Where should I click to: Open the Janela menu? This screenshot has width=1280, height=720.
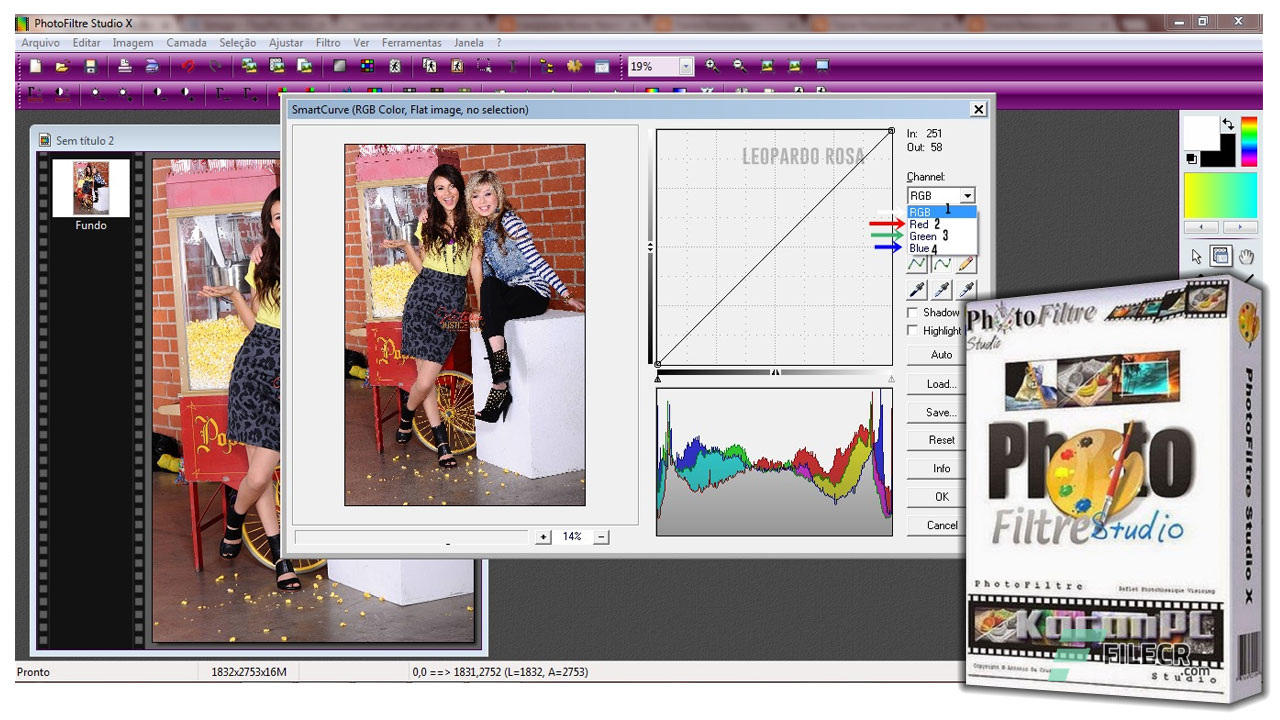(x=469, y=43)
